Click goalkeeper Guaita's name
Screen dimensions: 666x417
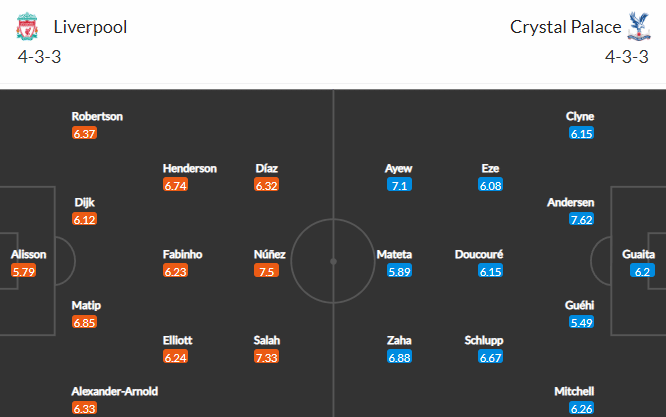pyautogui.click(x=638, y=254)
